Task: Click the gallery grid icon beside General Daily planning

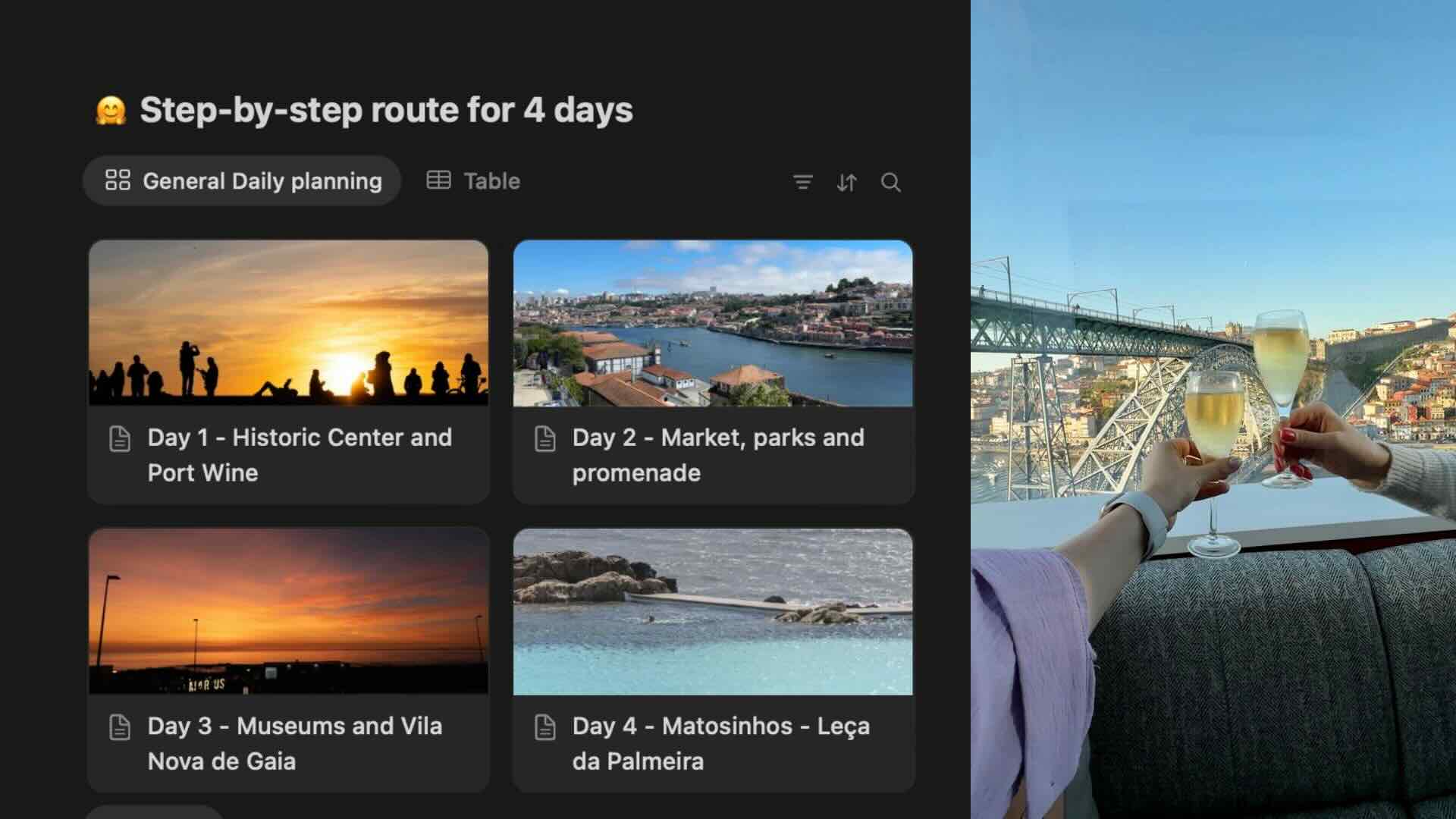Action: [x=118, y=180]
